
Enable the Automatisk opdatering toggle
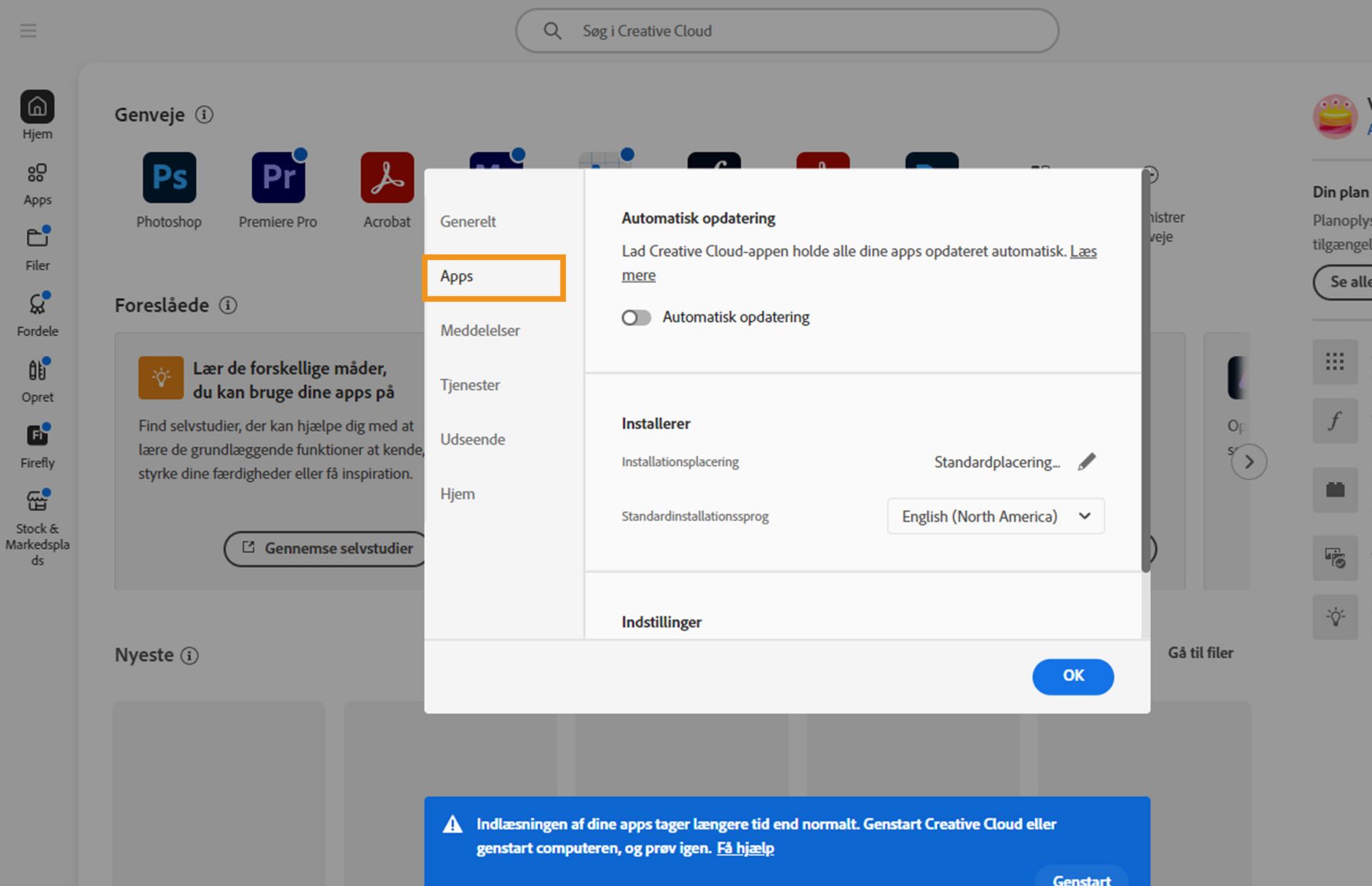pos(635,317)
